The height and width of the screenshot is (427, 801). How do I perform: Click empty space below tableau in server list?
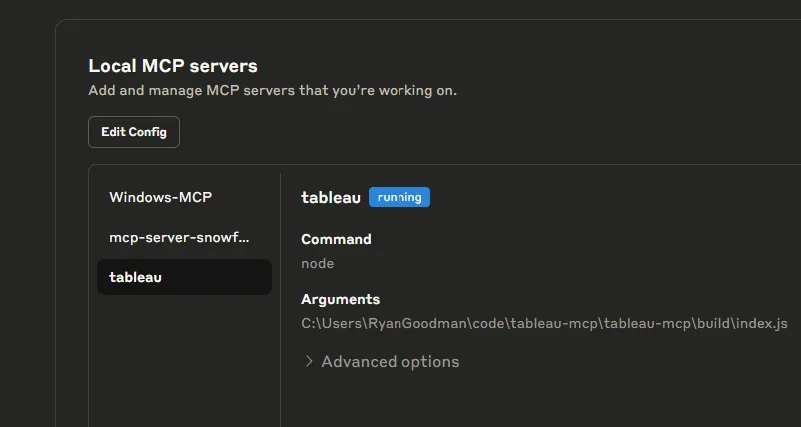click(x=184, y=358)
